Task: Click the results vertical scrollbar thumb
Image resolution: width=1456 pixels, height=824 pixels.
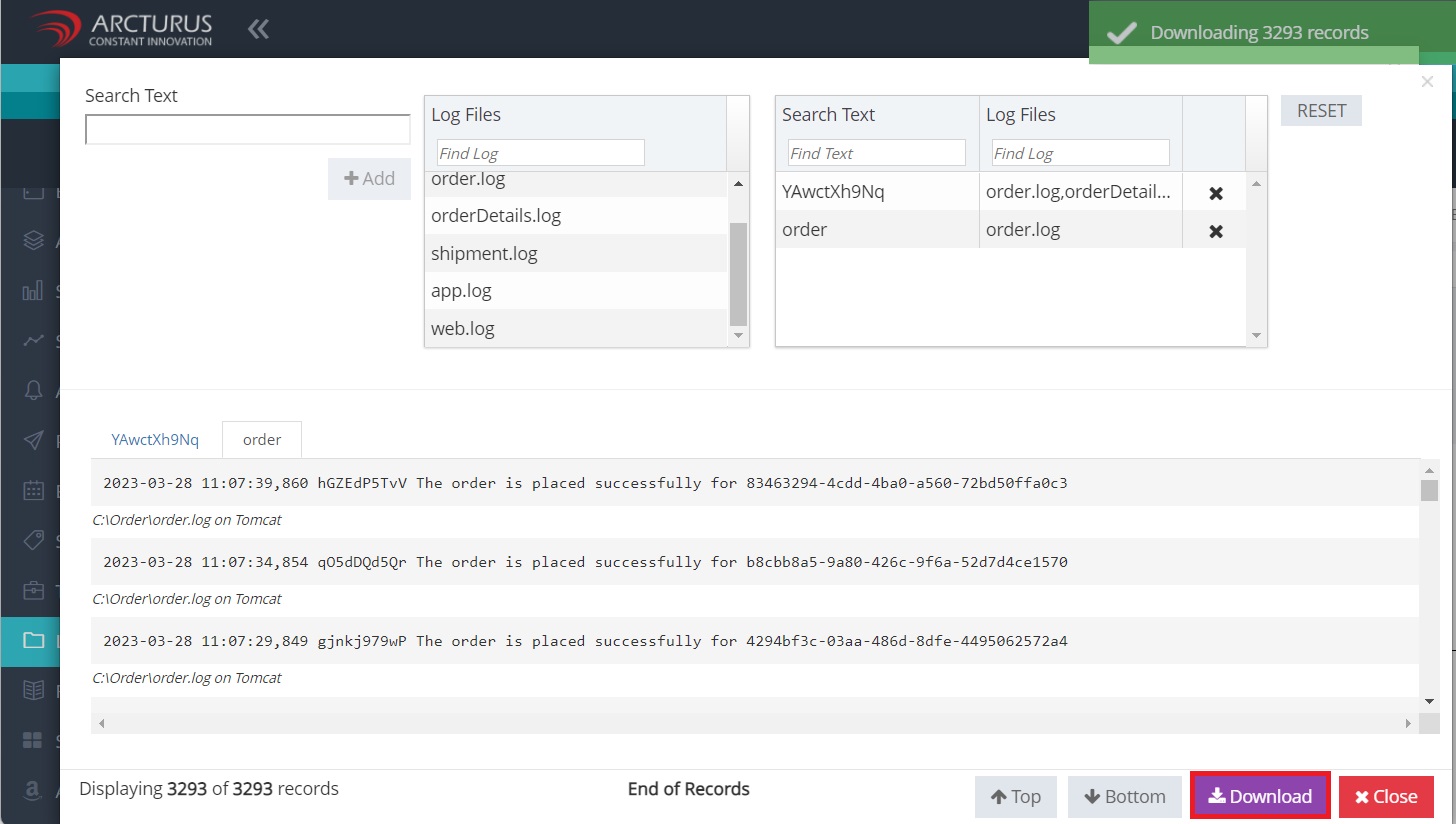Action: [x=1429, y=490]
